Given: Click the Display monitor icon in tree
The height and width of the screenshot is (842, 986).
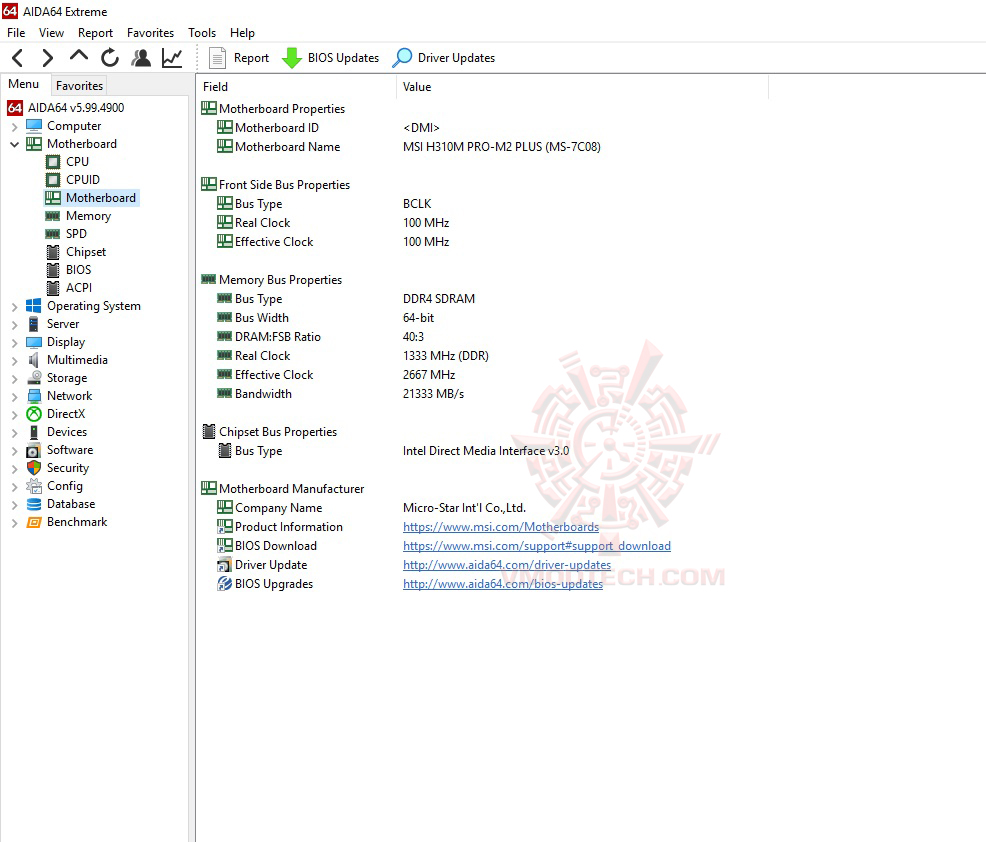Looking at the screenshot, I should (x=34, y=342).
